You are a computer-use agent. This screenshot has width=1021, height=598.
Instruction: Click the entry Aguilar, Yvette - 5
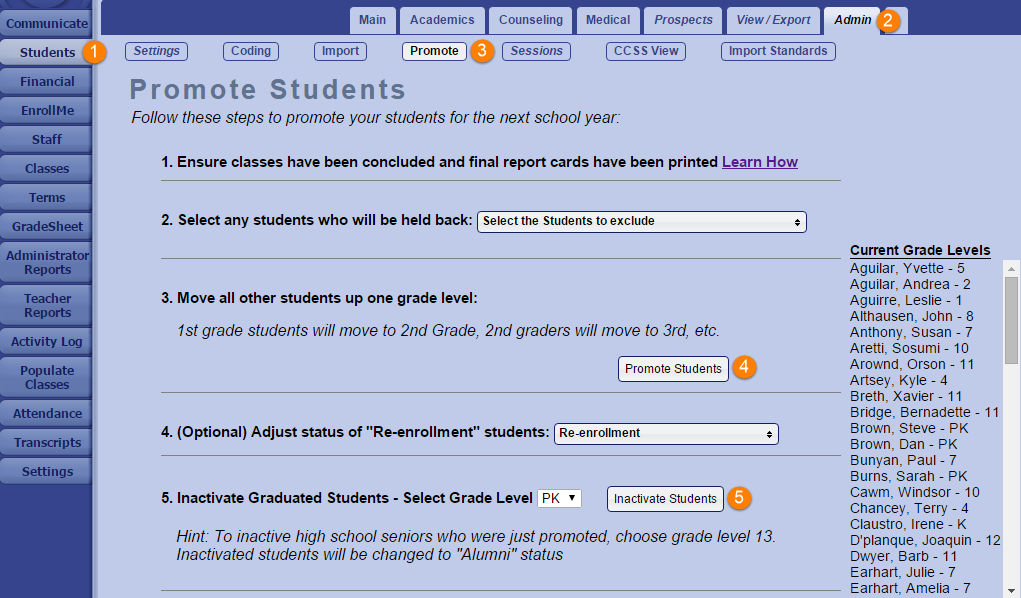[x=907, y=268]
